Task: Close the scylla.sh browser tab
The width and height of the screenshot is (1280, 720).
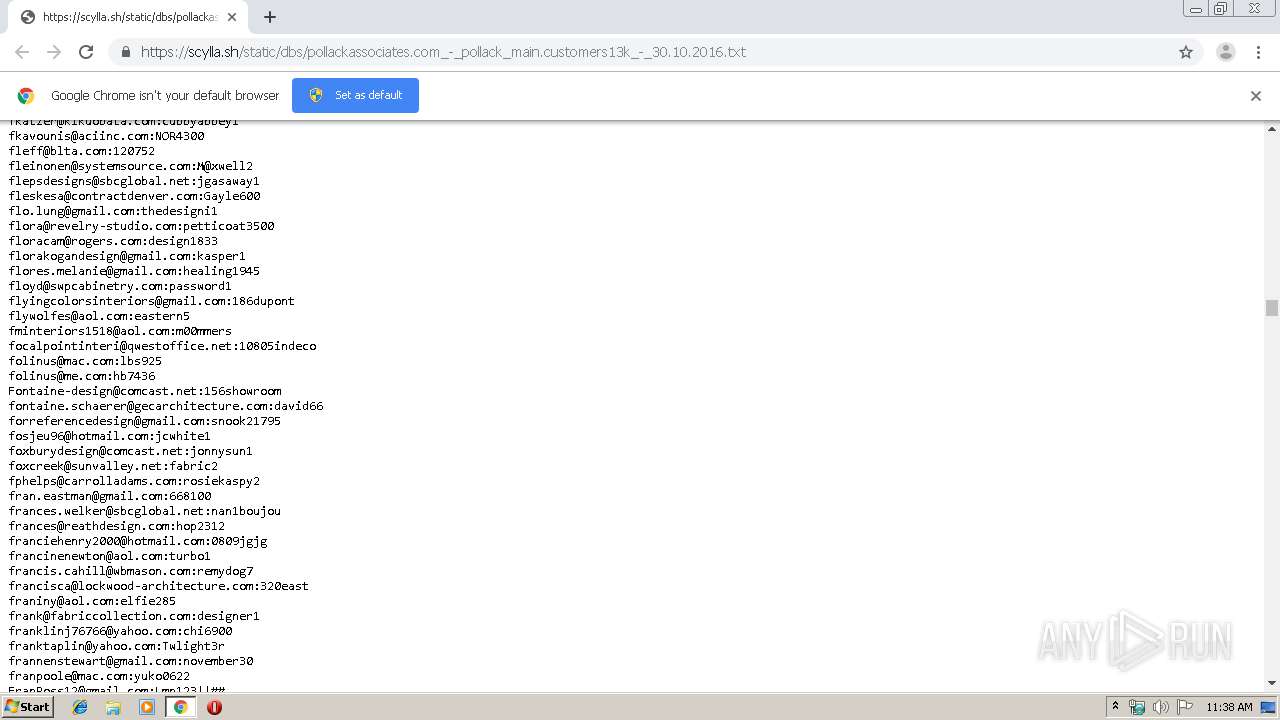Action: click(232, 17)
